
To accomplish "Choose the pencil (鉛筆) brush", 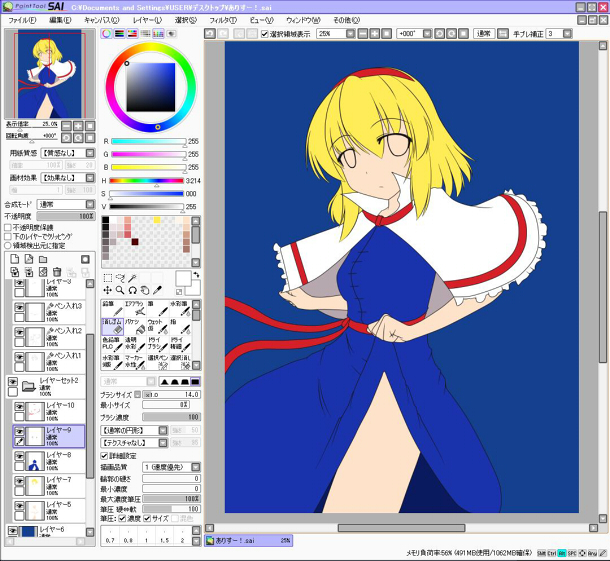I will point(112,308).
